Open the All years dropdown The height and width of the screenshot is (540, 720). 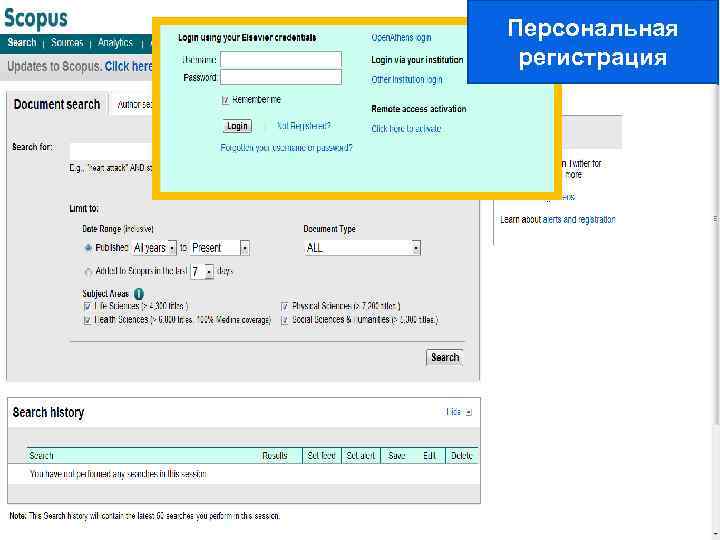pos(154,248)
